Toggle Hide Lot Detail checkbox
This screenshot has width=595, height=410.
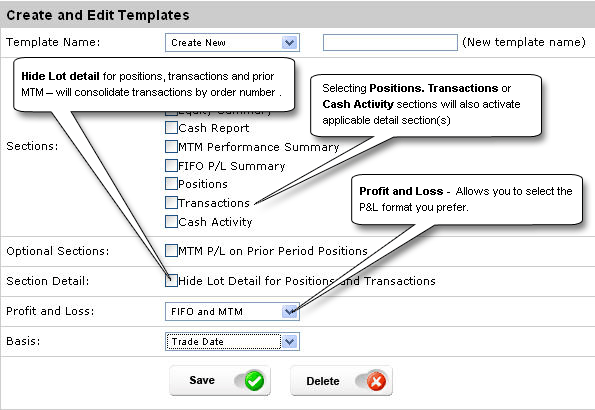(171, 281)
